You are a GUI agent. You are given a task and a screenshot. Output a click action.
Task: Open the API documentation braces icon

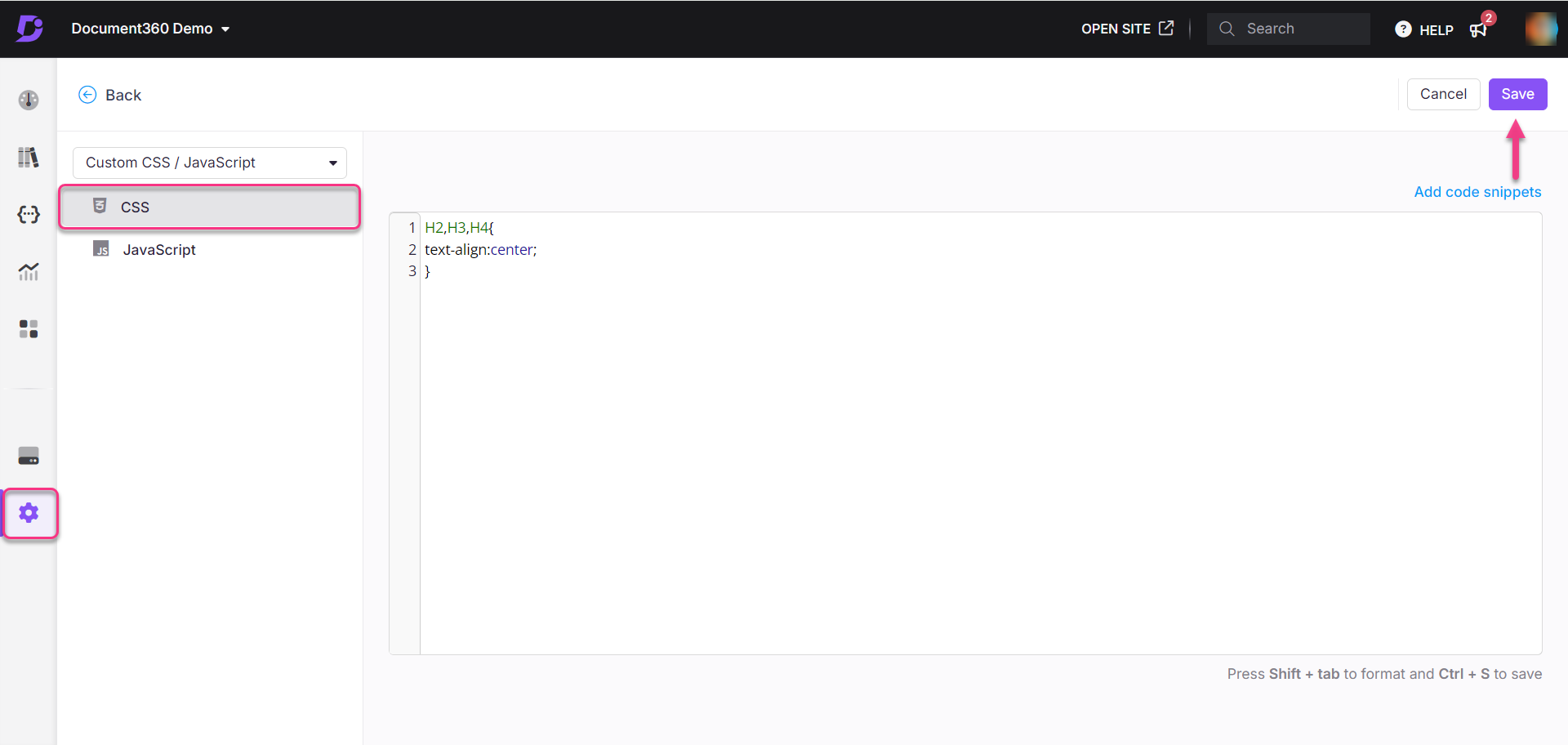(29, 214)
